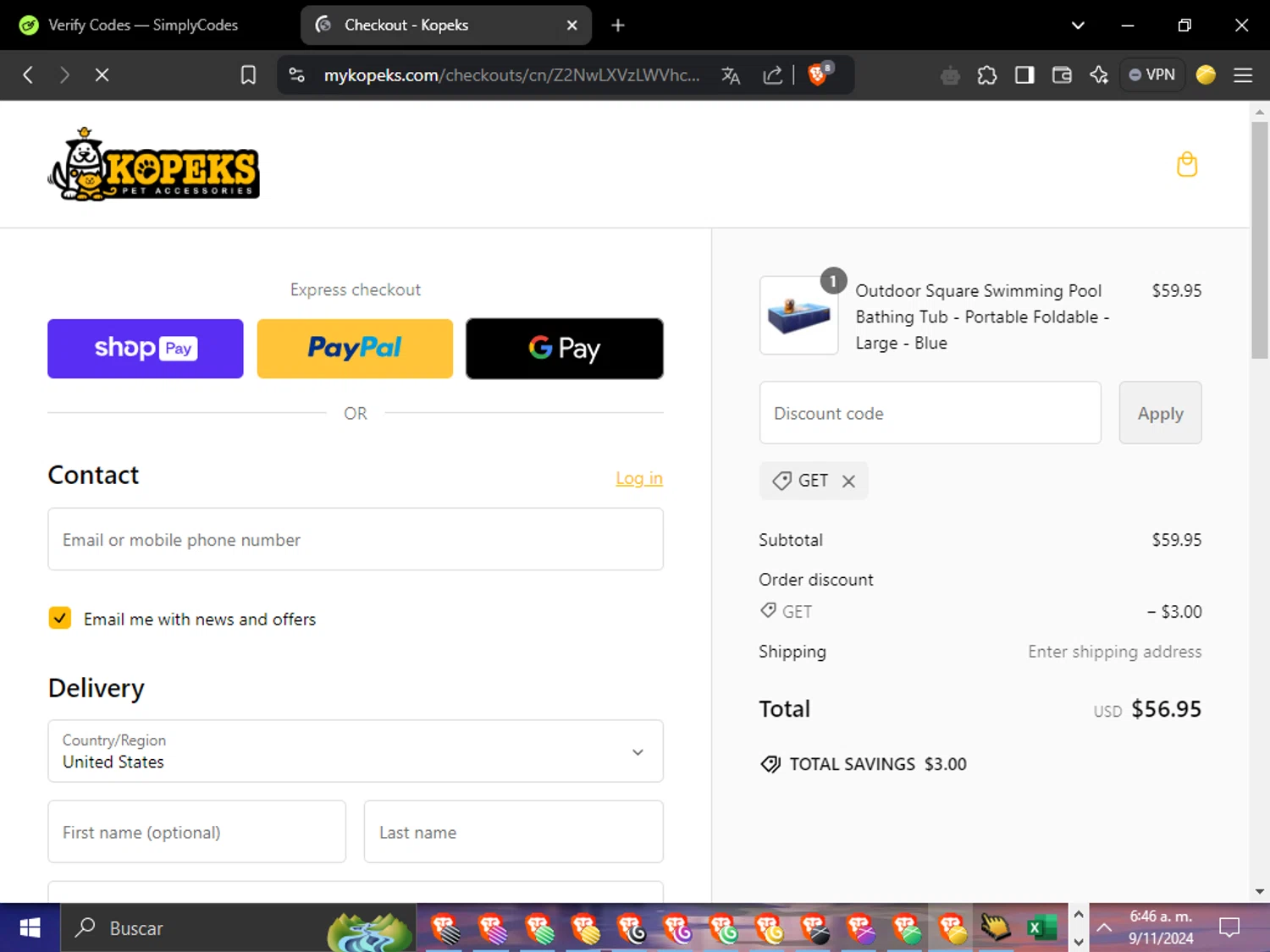This screenshot has height=952, width=1270.
Task: Pay with the Shop Pay button
Action: point(146,349)
